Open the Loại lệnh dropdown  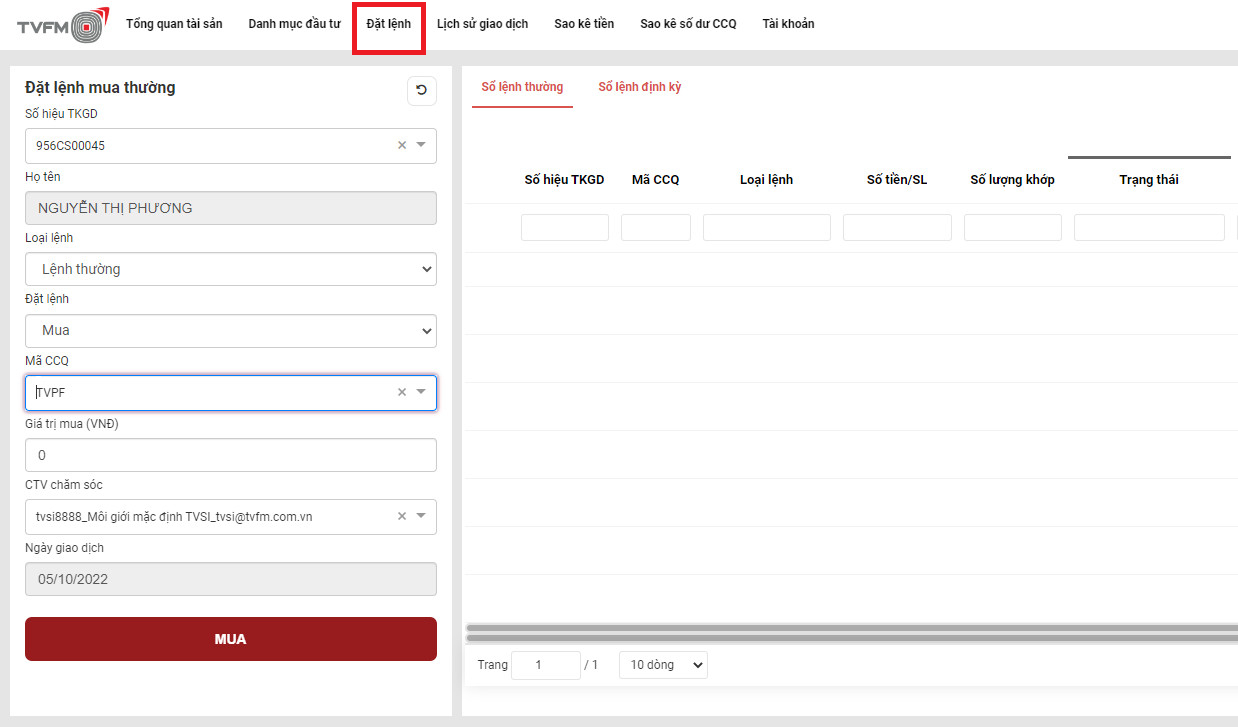pyautogui.click(x=230, y=269)
